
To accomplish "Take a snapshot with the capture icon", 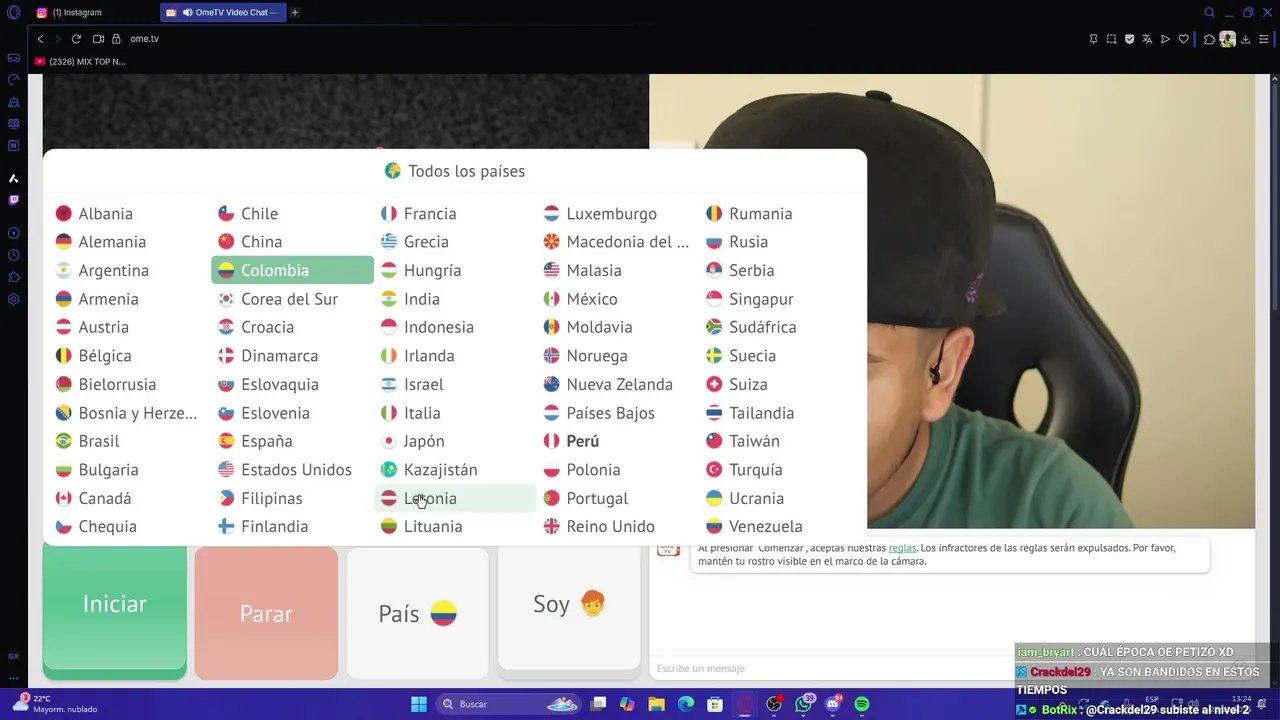I will tap(1111, 39).
